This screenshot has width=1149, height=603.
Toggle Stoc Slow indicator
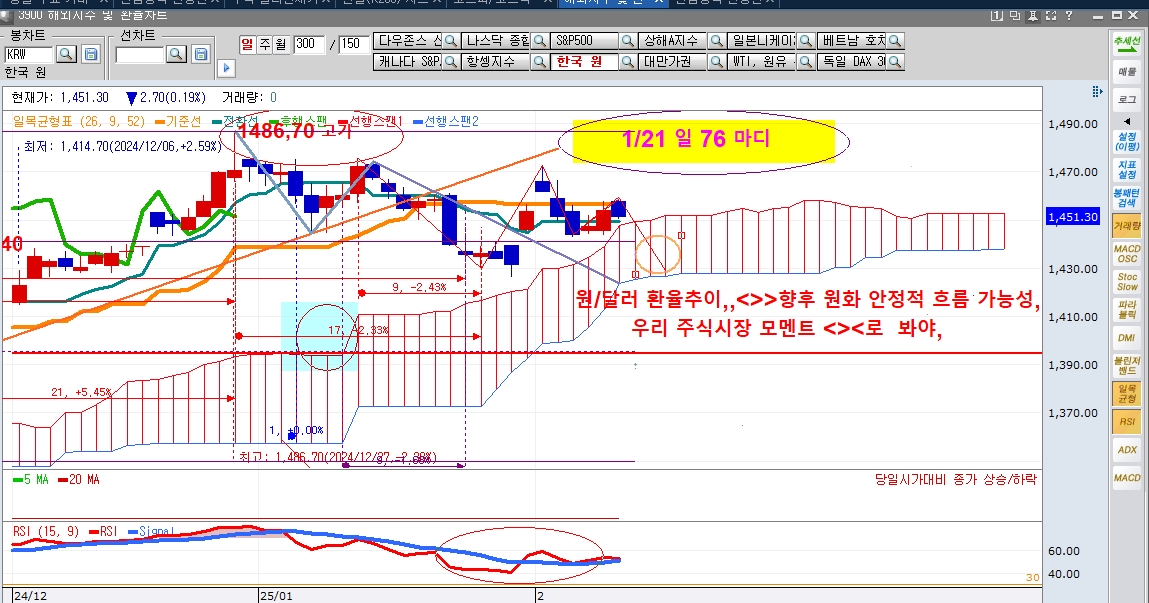1127,282
